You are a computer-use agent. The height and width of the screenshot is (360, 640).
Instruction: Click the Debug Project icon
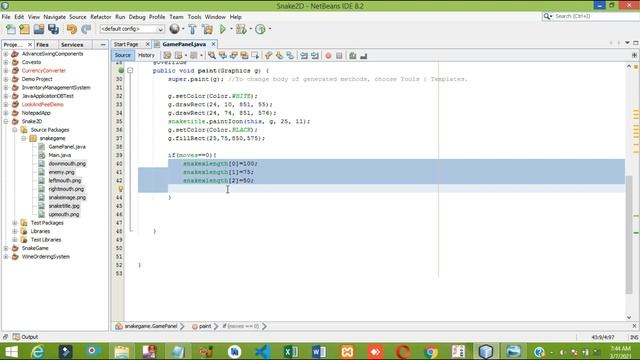point(241,29)
